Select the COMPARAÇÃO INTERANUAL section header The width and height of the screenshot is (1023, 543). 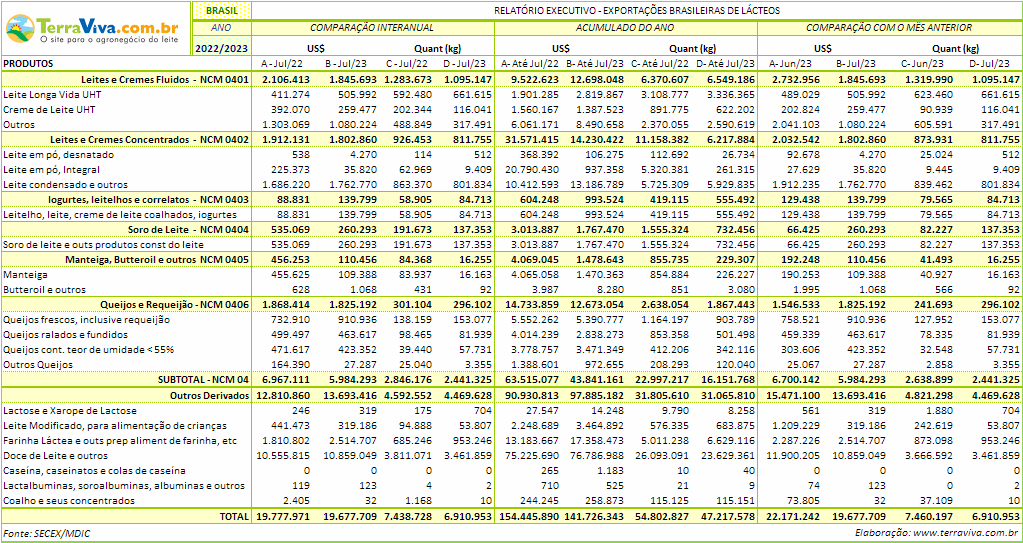(374, 28)
